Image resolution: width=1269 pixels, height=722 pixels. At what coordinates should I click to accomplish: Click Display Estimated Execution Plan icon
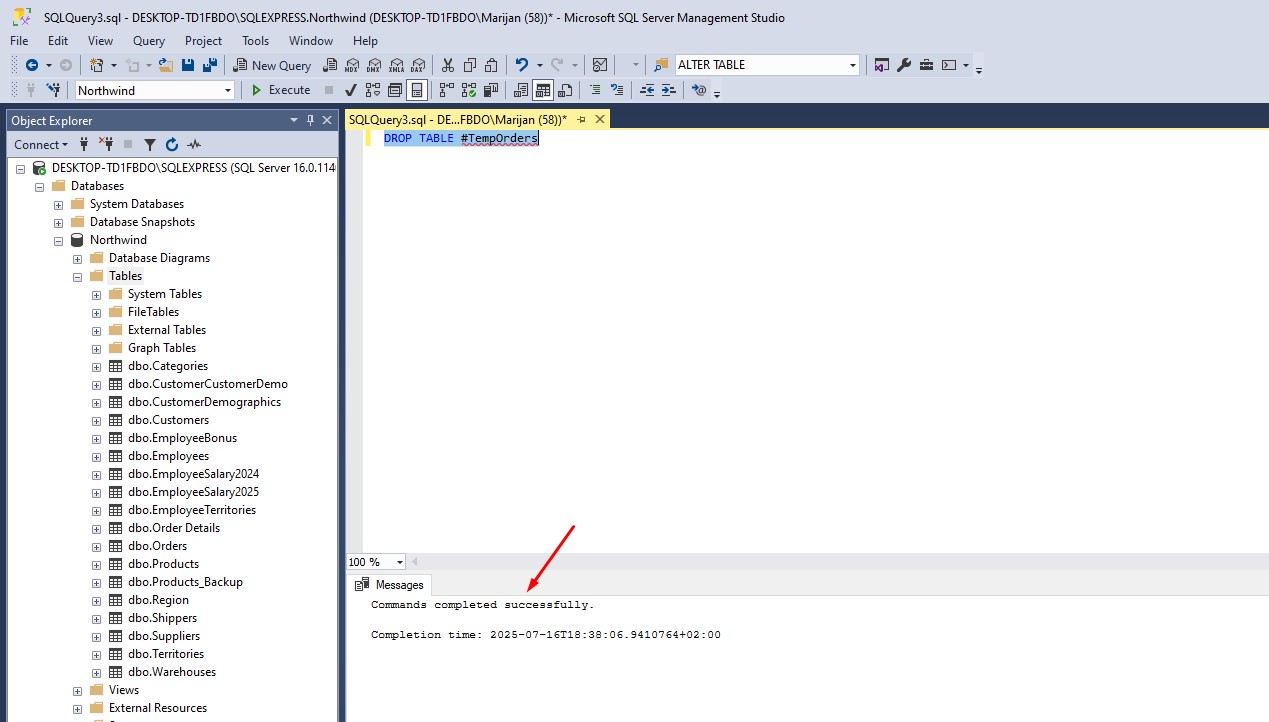373,90
